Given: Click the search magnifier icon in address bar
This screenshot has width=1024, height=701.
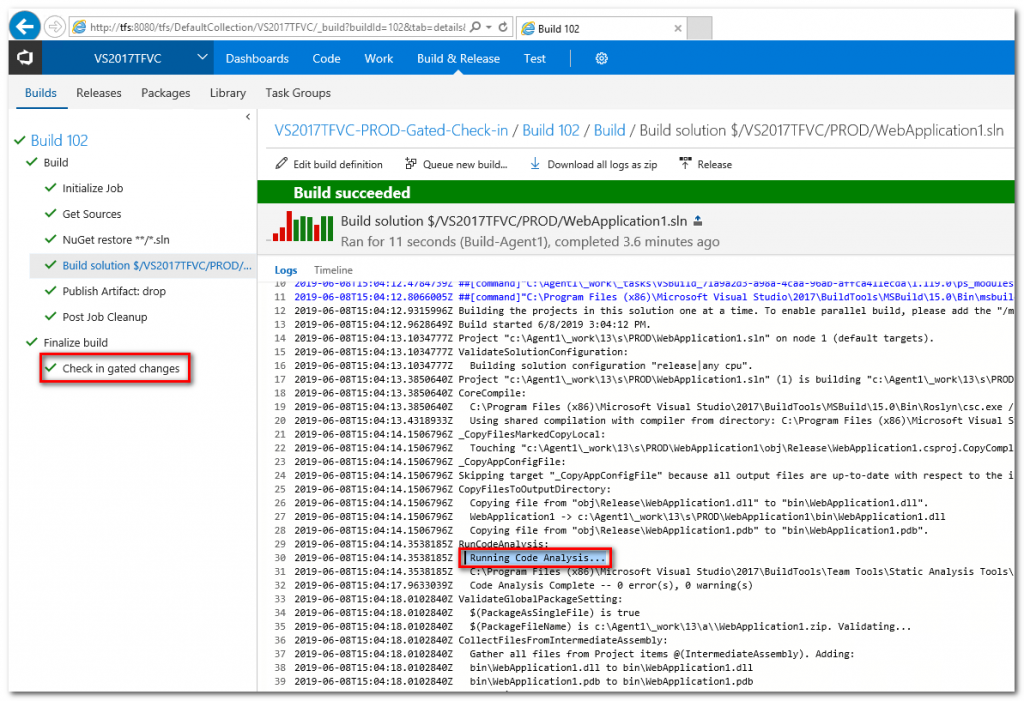Looking at the screenshot, I should [x=475, y=27].
